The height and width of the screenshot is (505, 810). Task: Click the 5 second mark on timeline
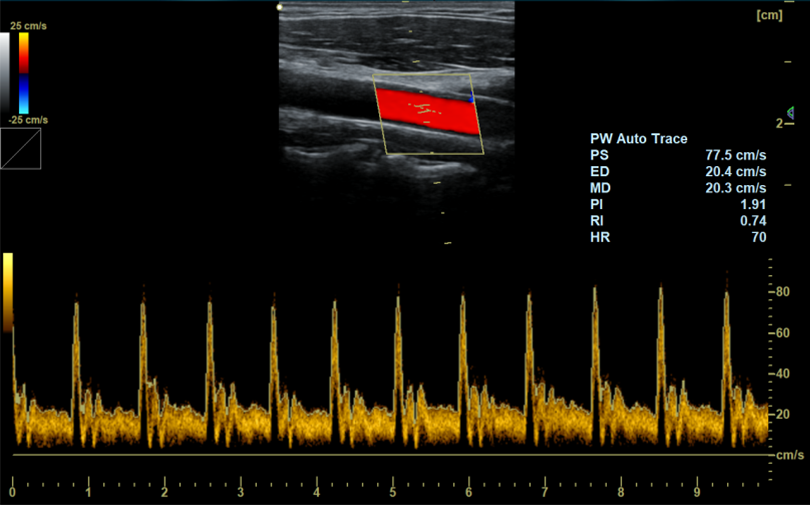[393, 493]
